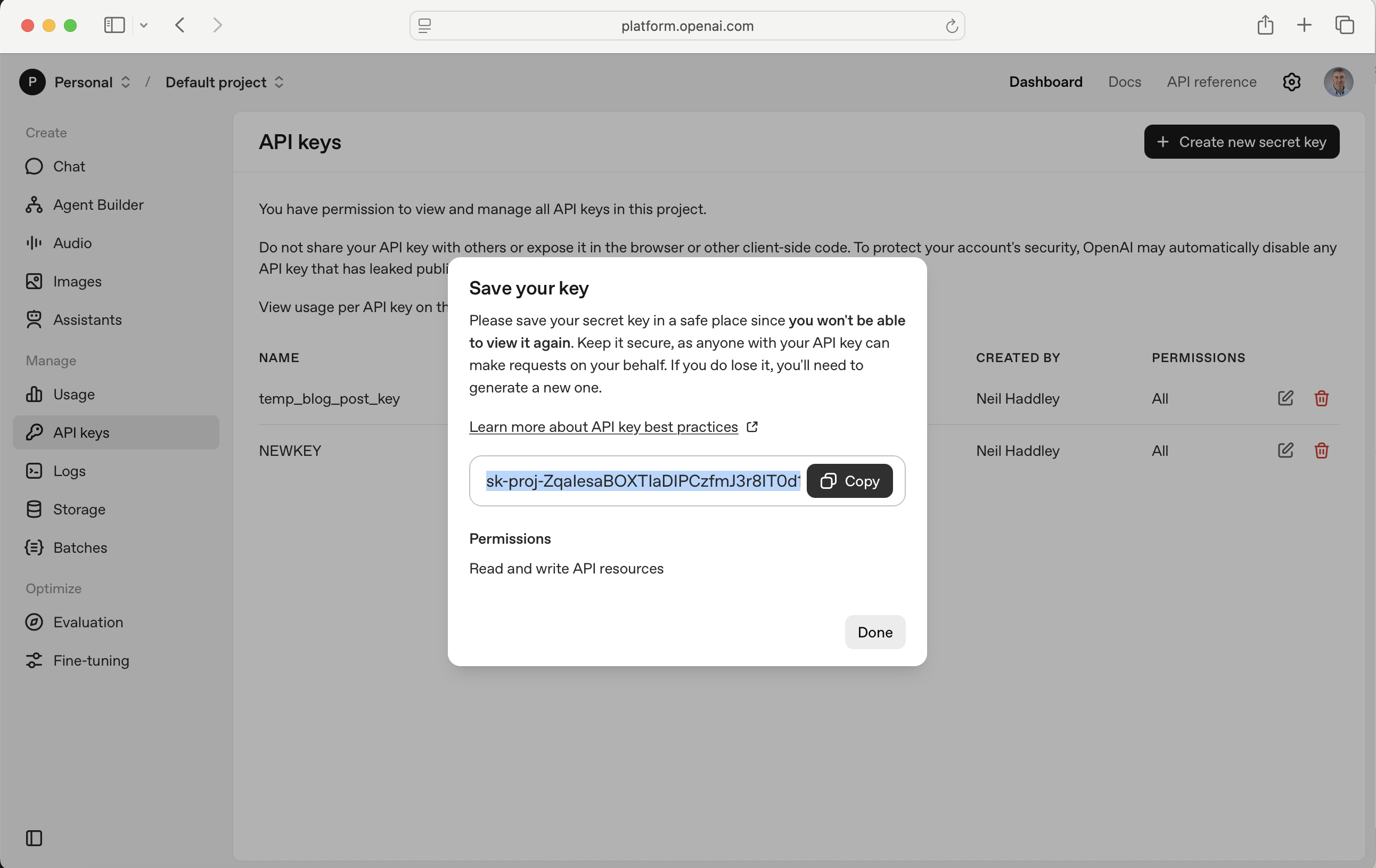Image resolution: width=1376 pixels, height=868 pixels.
Task: Click Create new secret key
Action: tap(1241, 142)
